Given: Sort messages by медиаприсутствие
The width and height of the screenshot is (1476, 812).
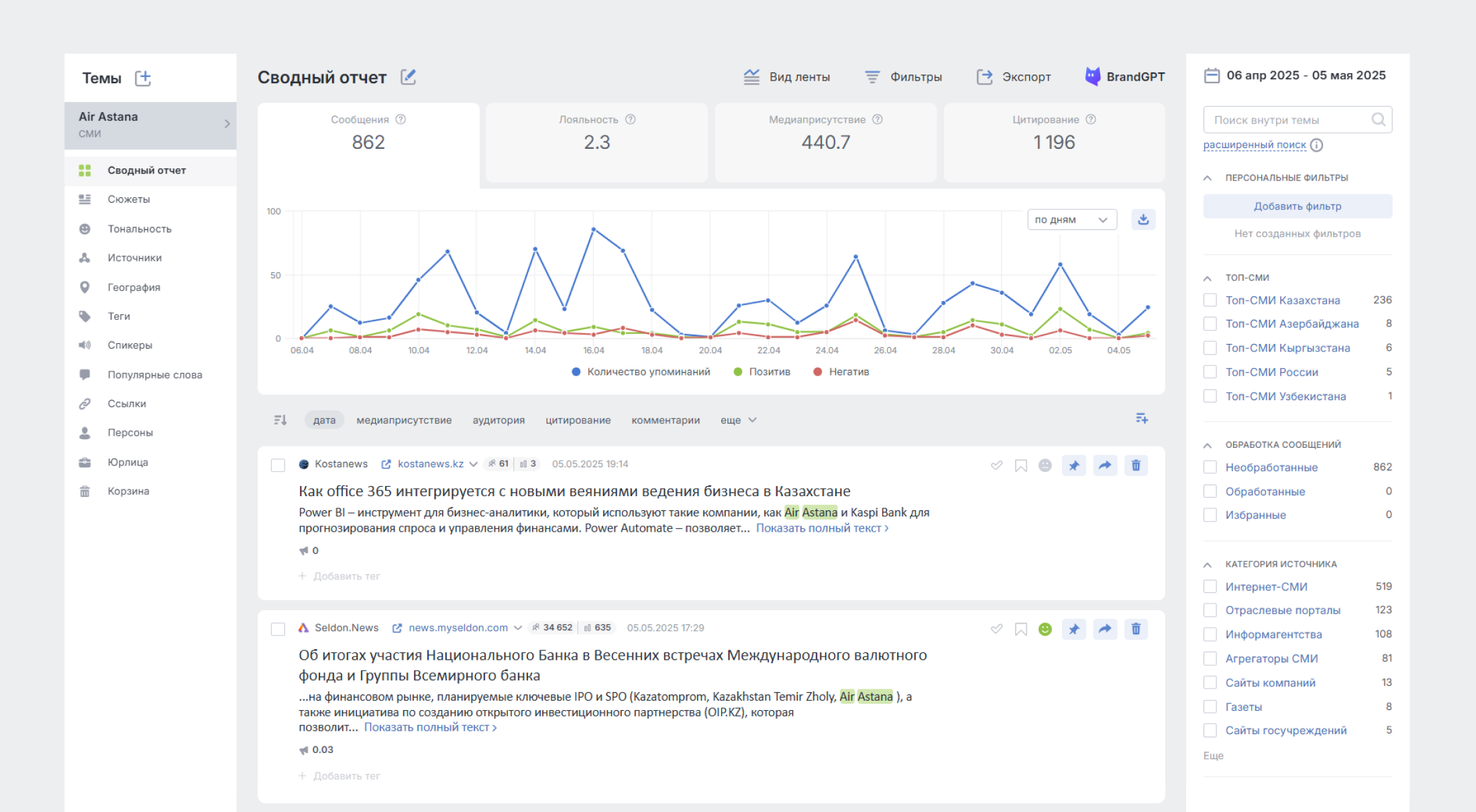Looking at the screenshot, I should pyautogui.click(x=404, y=420).
